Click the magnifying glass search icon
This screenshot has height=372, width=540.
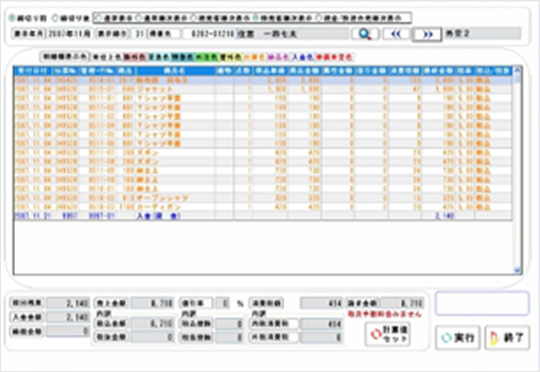tap(365, 34)
